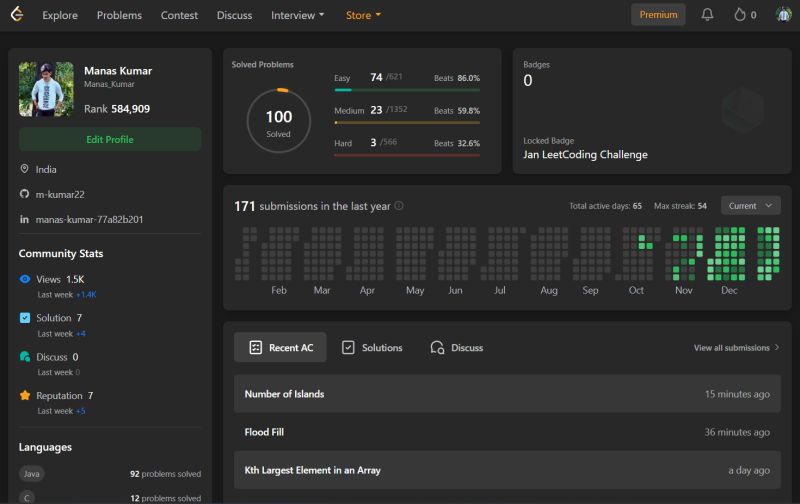Click the Premium button
800x504 pixels.
pos(658,15)
